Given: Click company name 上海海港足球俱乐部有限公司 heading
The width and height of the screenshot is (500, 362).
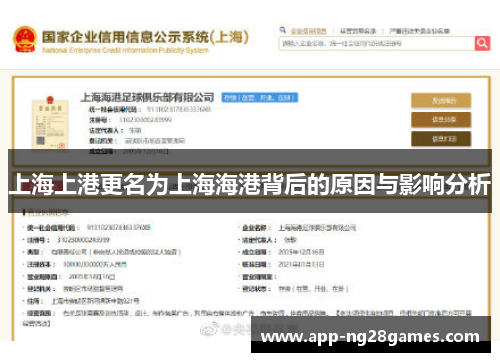Looking at the screenshot, I should coord(147,97).
